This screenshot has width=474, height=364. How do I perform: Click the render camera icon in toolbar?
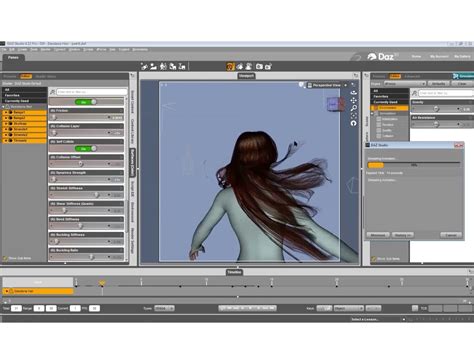tap(259, 67)
